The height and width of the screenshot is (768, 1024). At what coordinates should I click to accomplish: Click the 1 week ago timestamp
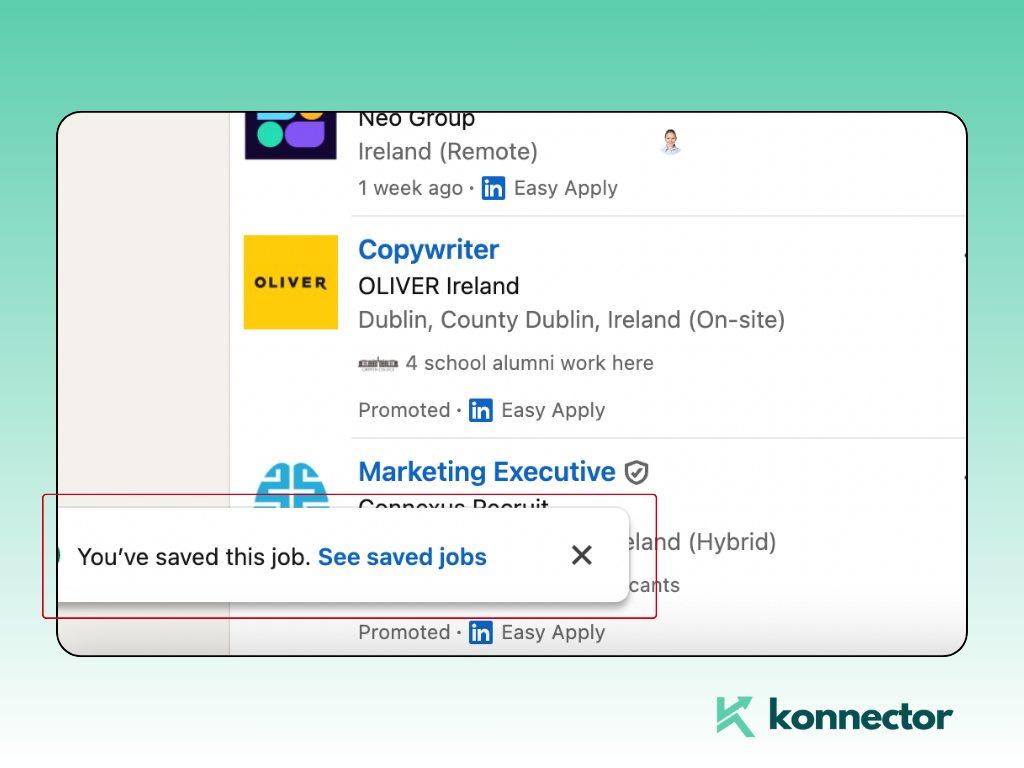point(410,188)
